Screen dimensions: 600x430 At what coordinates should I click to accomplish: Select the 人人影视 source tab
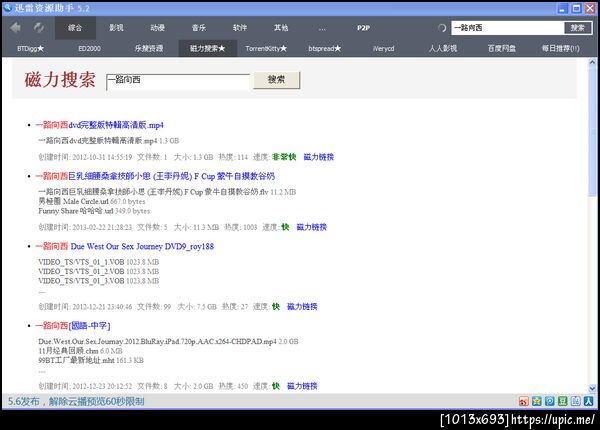(x=443, y=49)
